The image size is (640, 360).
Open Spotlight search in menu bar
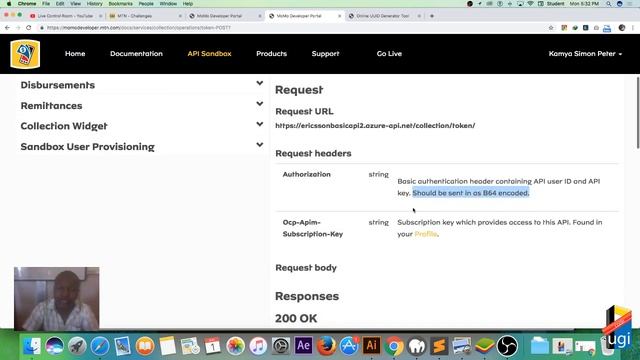609,4
